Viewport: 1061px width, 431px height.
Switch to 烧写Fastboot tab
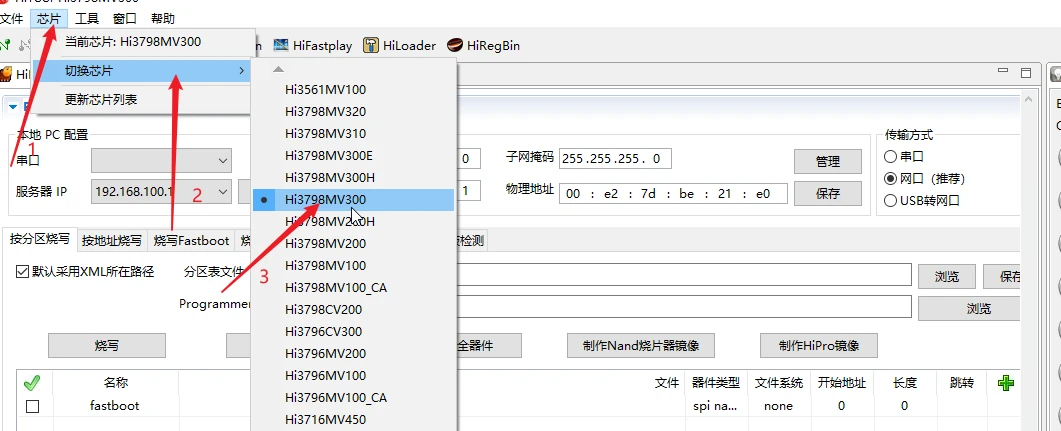191,240
